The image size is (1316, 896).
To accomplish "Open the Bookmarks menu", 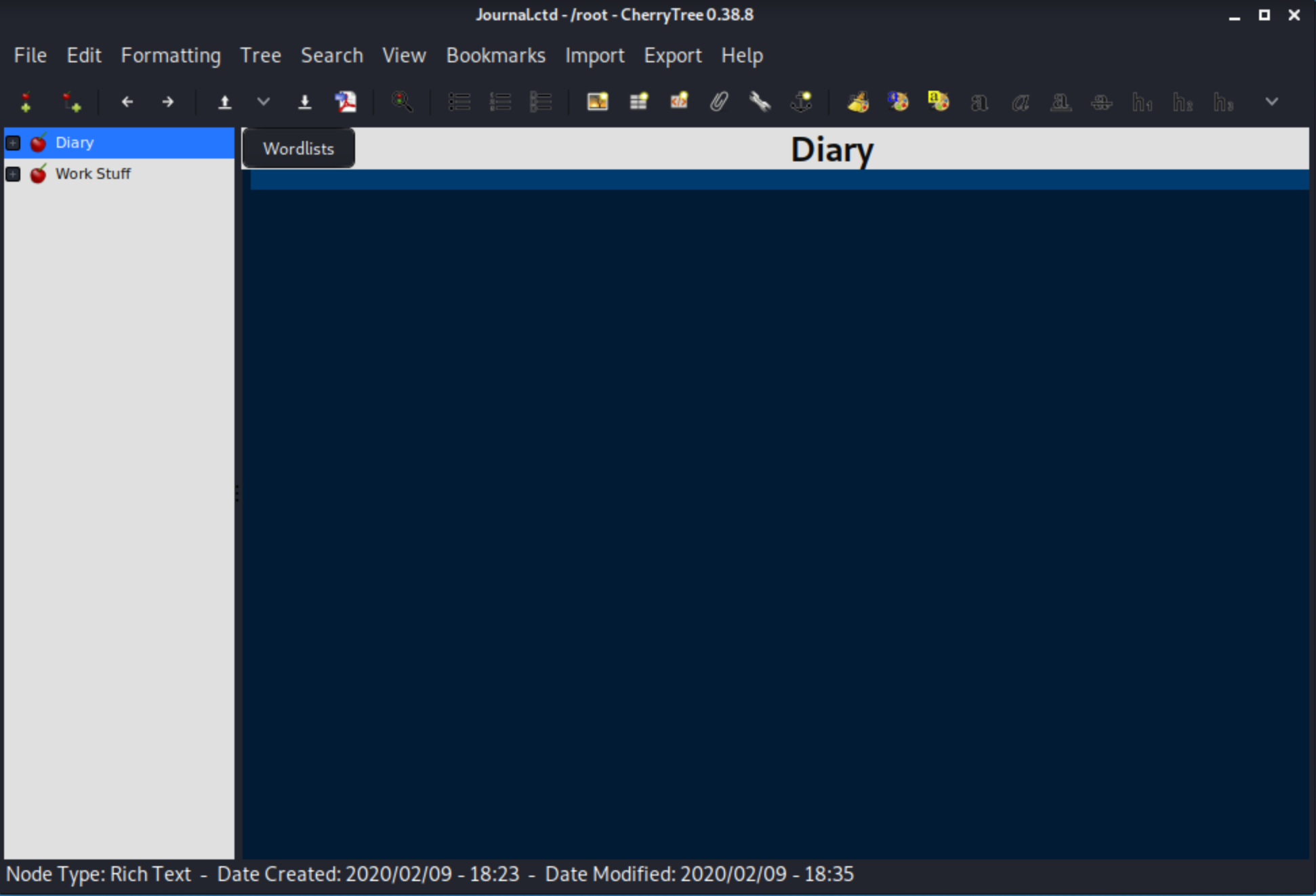I will click(495, 56).
